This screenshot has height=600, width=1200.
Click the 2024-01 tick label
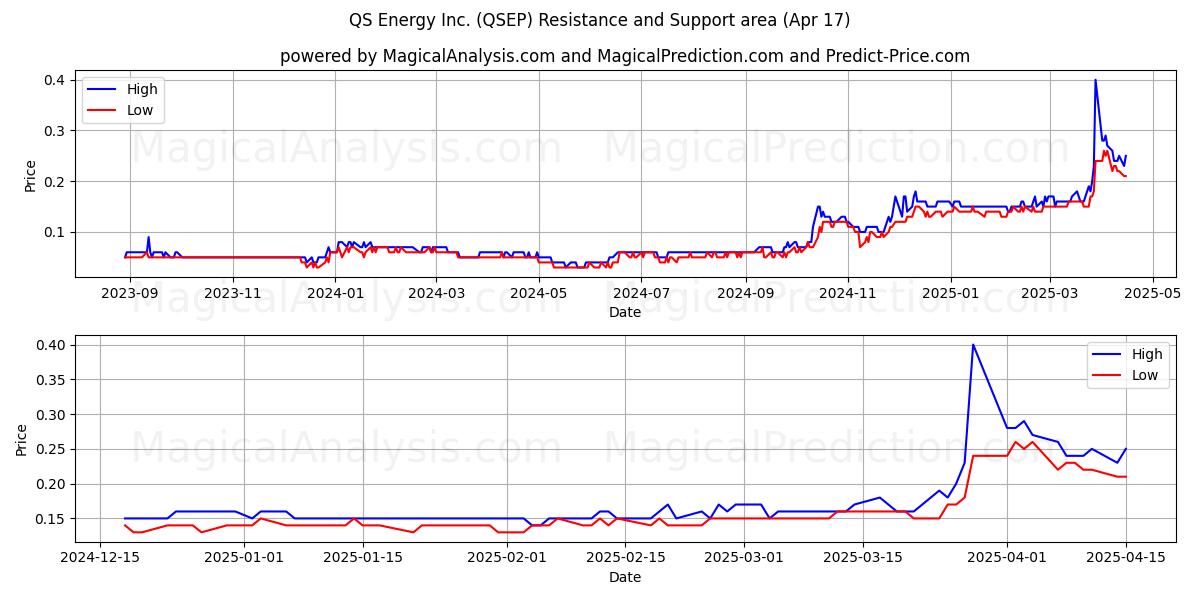click(x=336, y=293)
